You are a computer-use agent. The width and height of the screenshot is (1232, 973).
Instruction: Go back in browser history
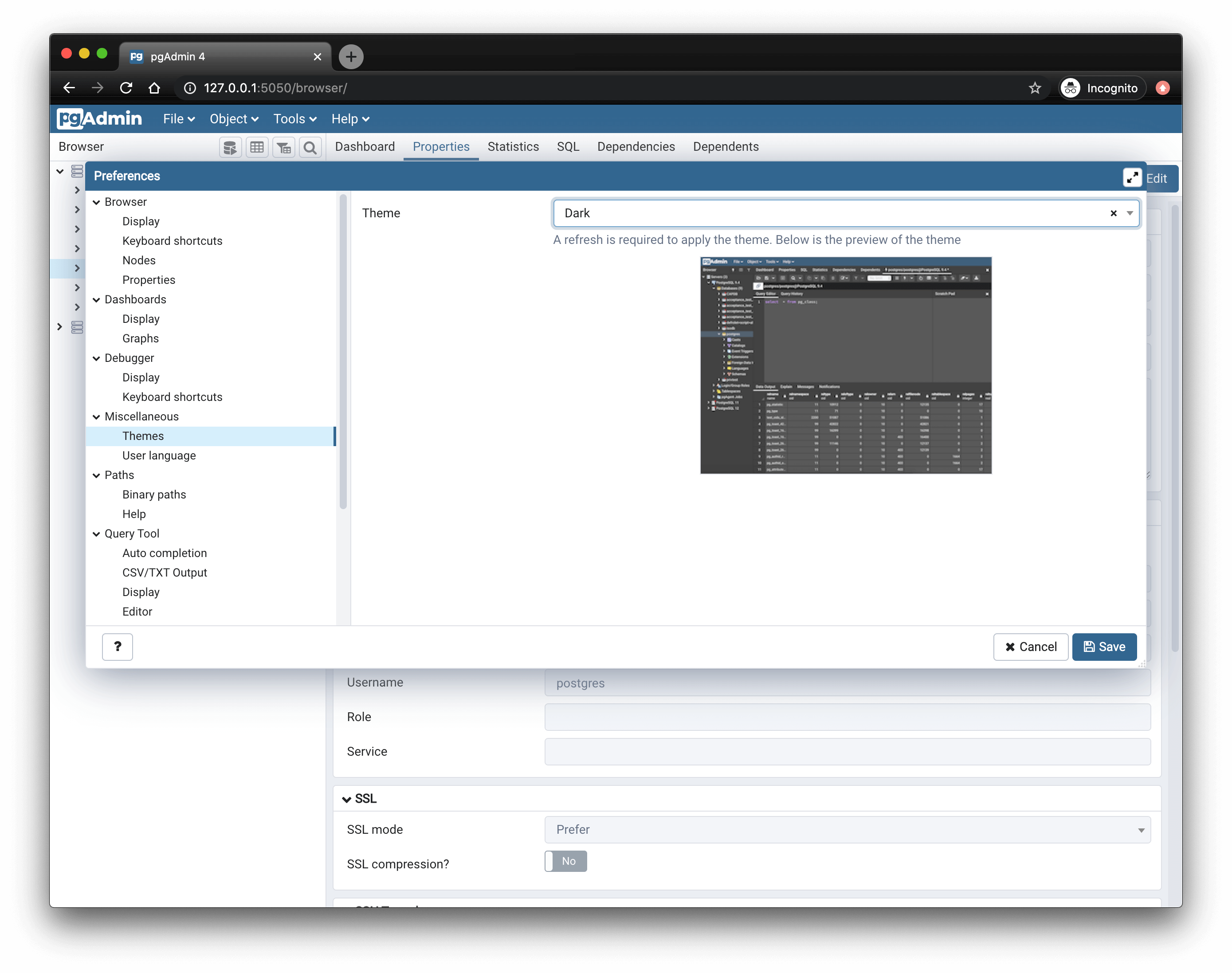pyautogui.click(x=69, y=88)
